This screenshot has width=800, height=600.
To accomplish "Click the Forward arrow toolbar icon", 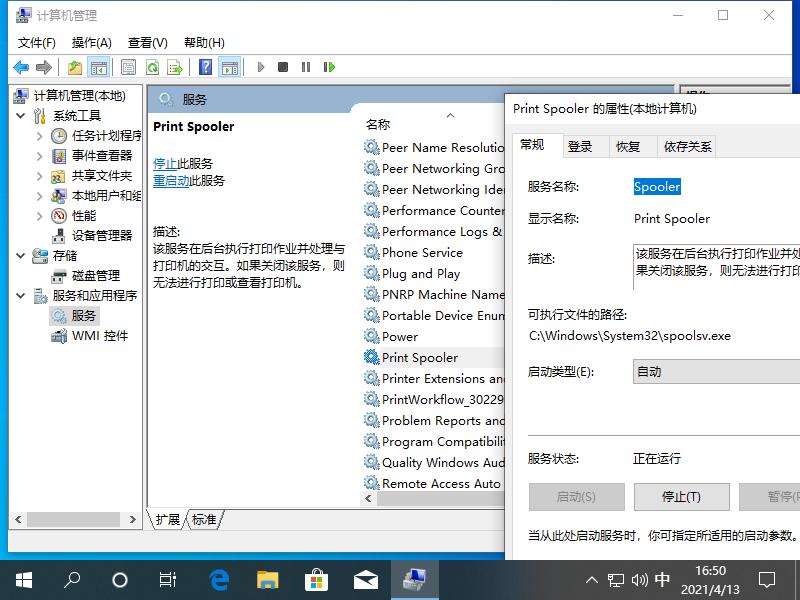I will 44,67.
